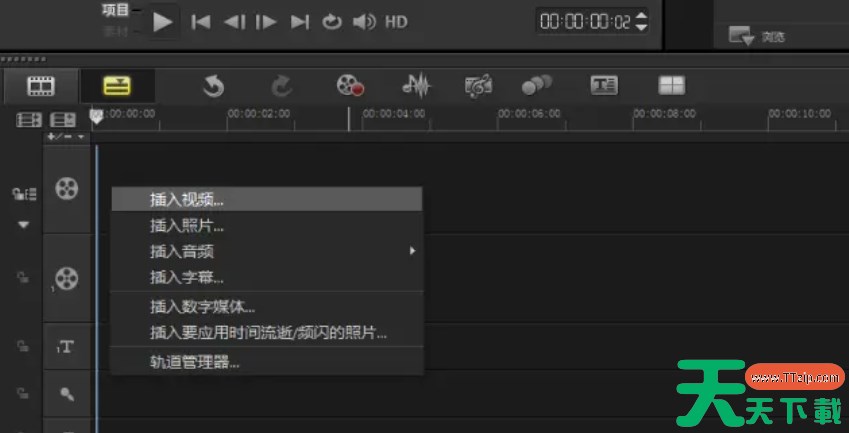Jump to the project end
Screen dimensions: 849x433
tap(299, 22)
